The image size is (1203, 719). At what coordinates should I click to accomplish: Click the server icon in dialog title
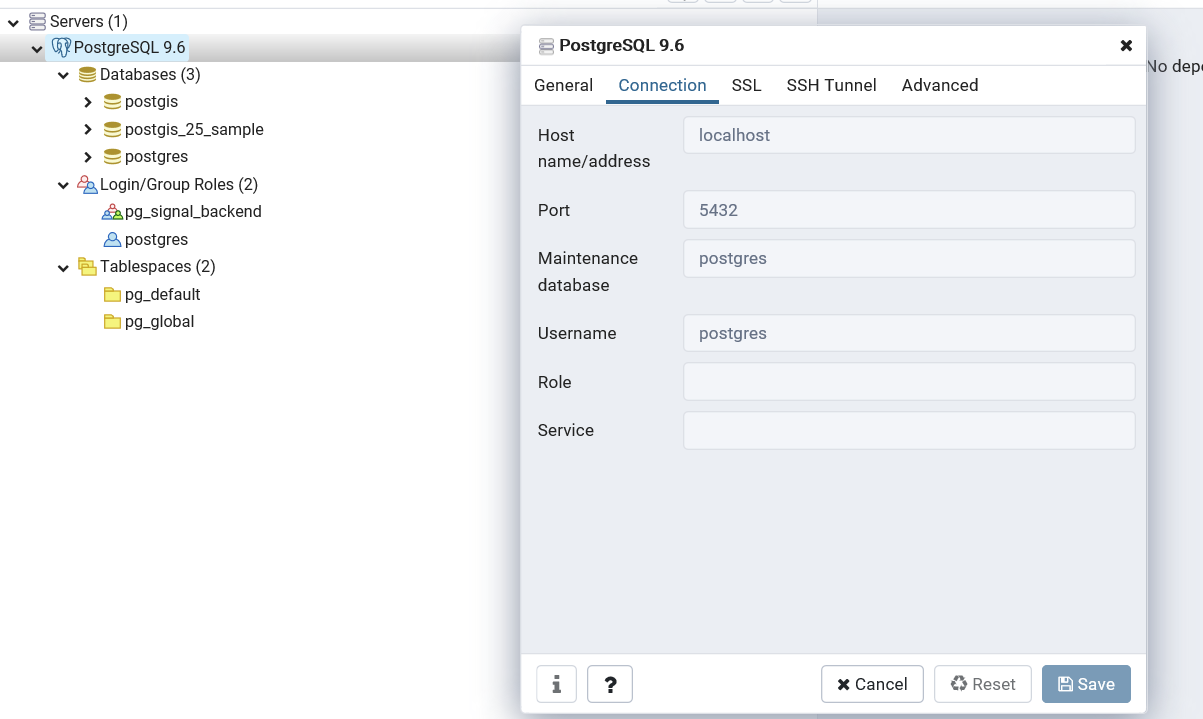pos(546,46)
